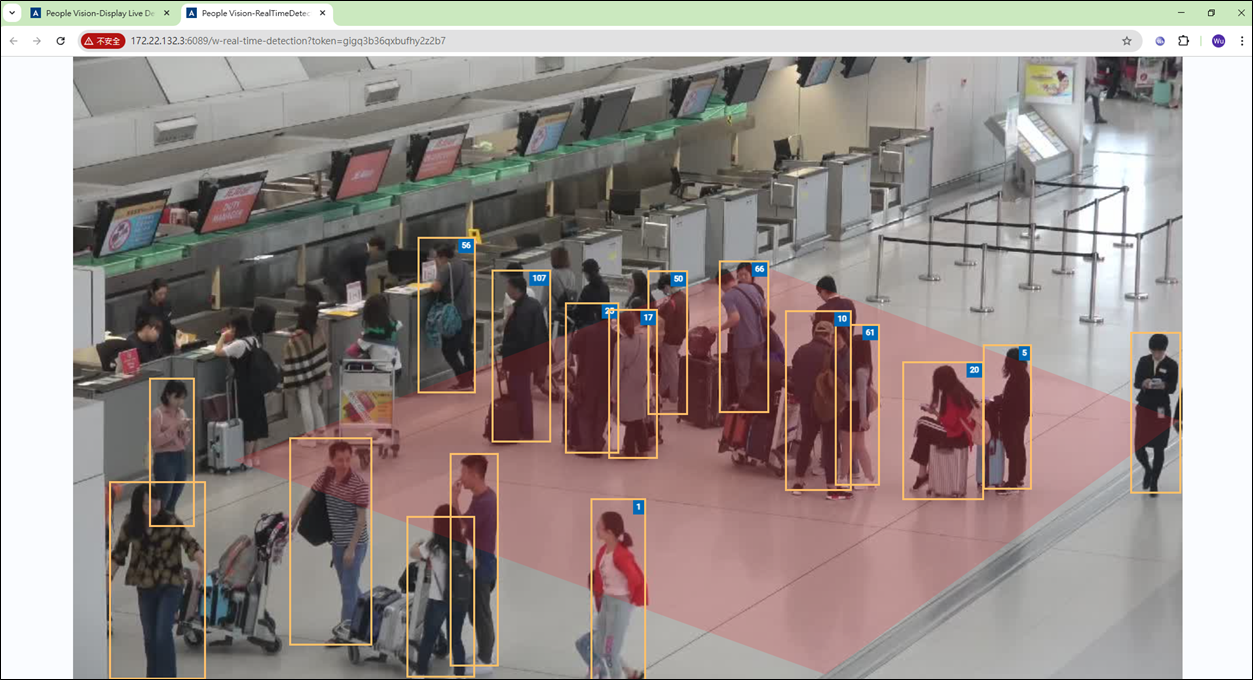This screenshot has height=680, width=1253.
Task: Go forward to the next page
Action: [x=38, y=41]
